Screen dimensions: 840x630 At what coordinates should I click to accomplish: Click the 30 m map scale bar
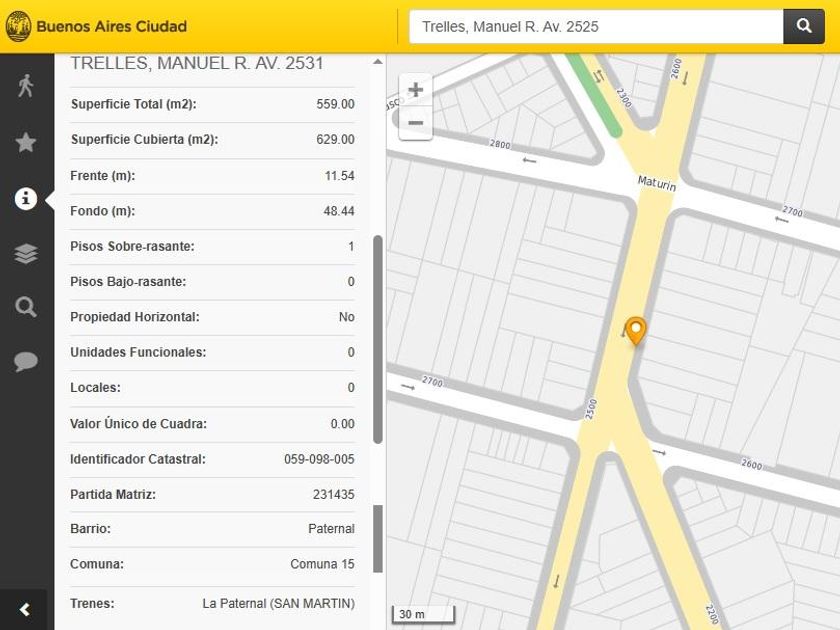pos(423,614)
